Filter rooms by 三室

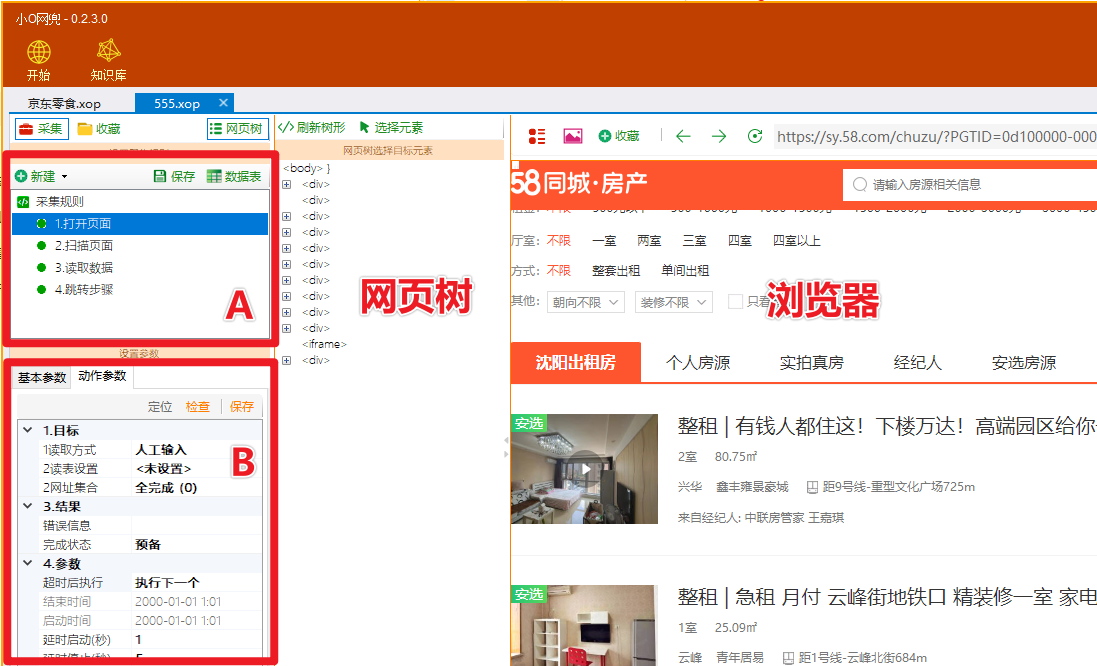(694, 241)
